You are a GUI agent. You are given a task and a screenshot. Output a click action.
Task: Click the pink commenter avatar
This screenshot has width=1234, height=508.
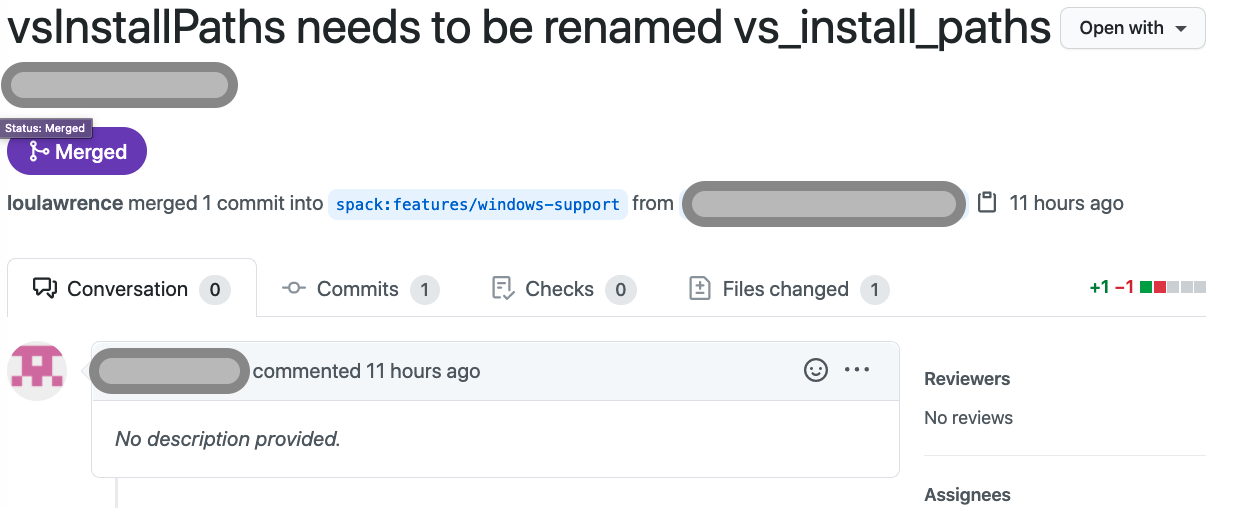pyautogui.click(x=37, y=371)
